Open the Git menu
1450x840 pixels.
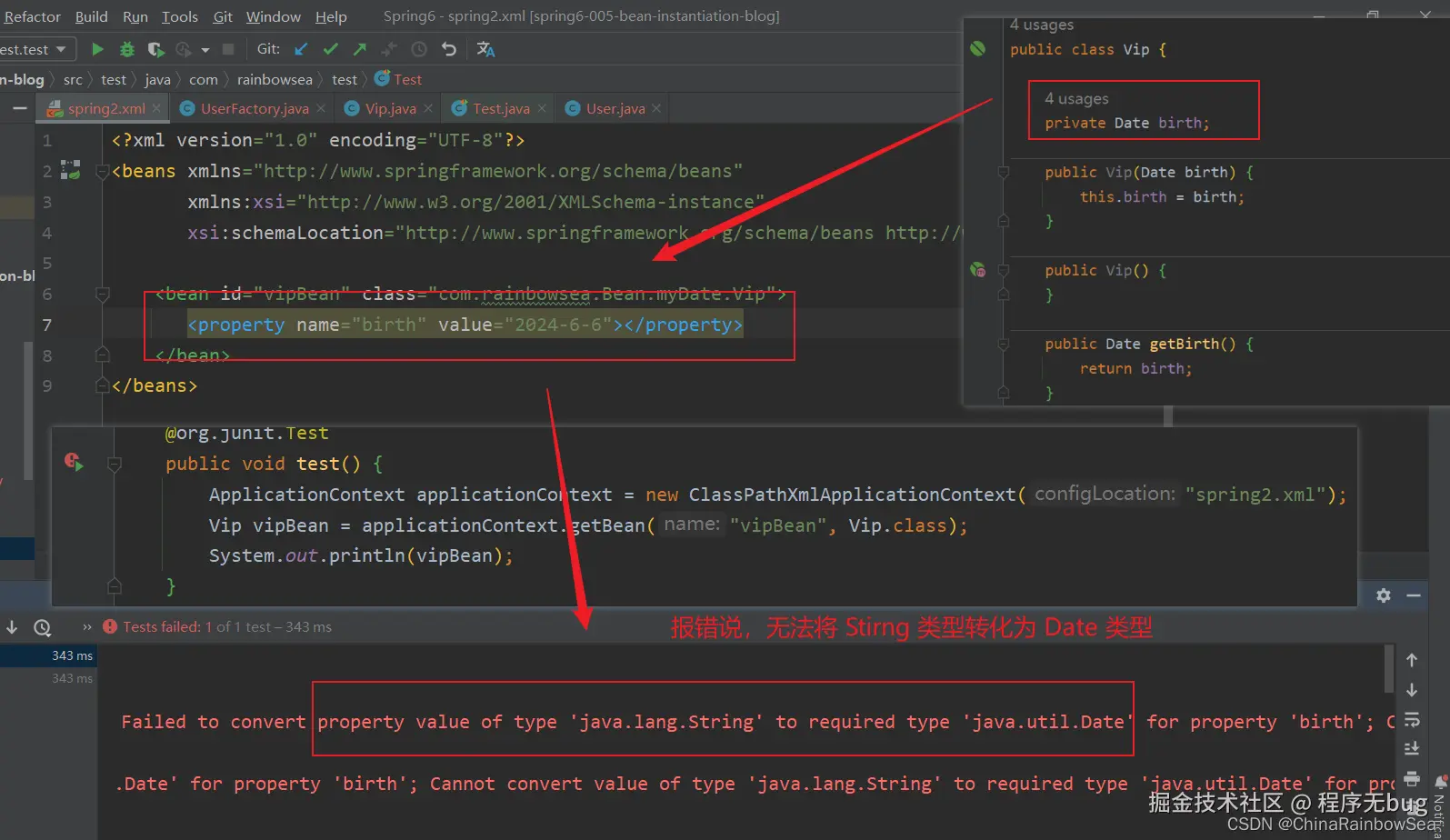point(223,16)
